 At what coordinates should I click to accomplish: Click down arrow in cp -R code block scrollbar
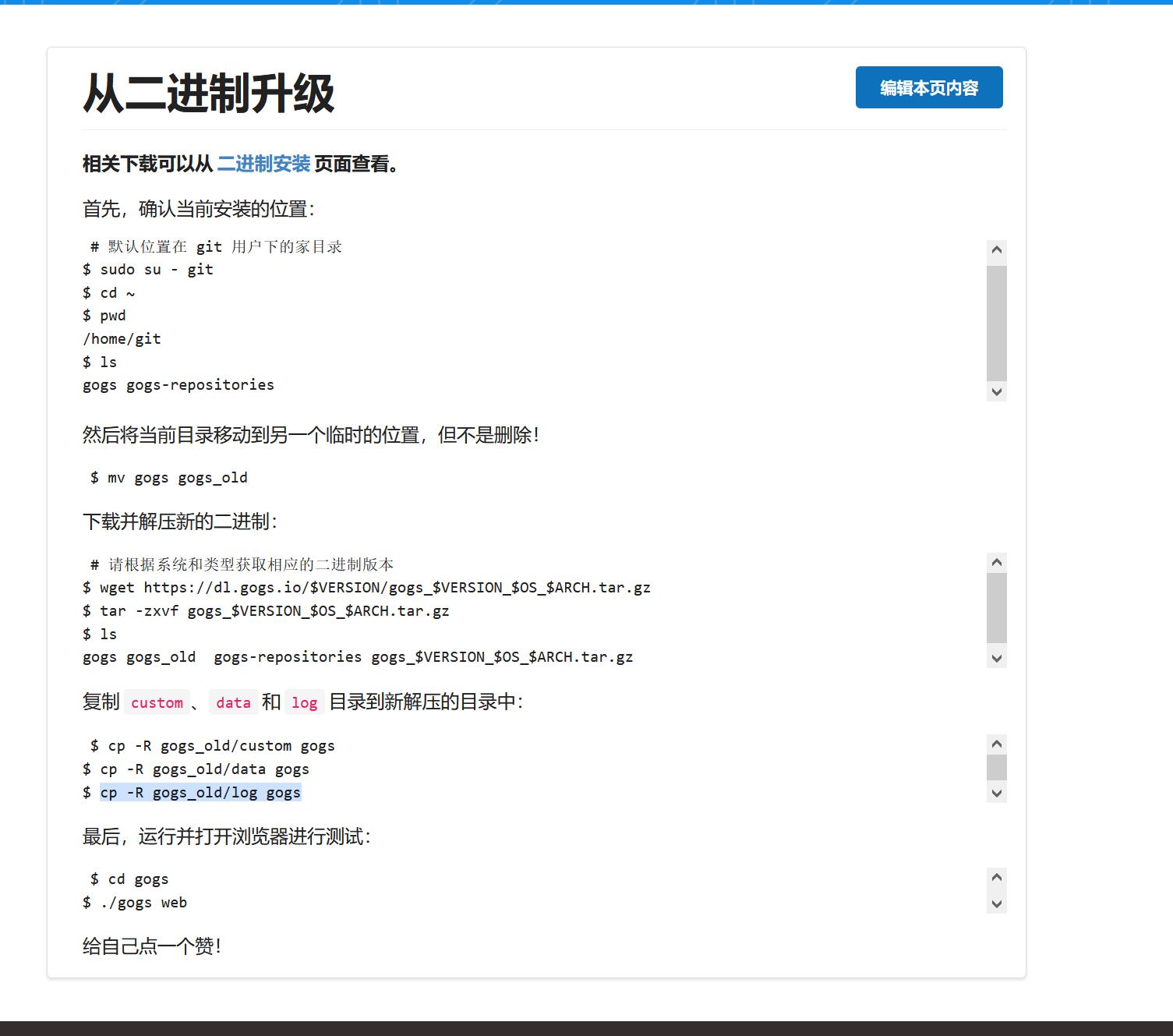(x=996, y=794)
